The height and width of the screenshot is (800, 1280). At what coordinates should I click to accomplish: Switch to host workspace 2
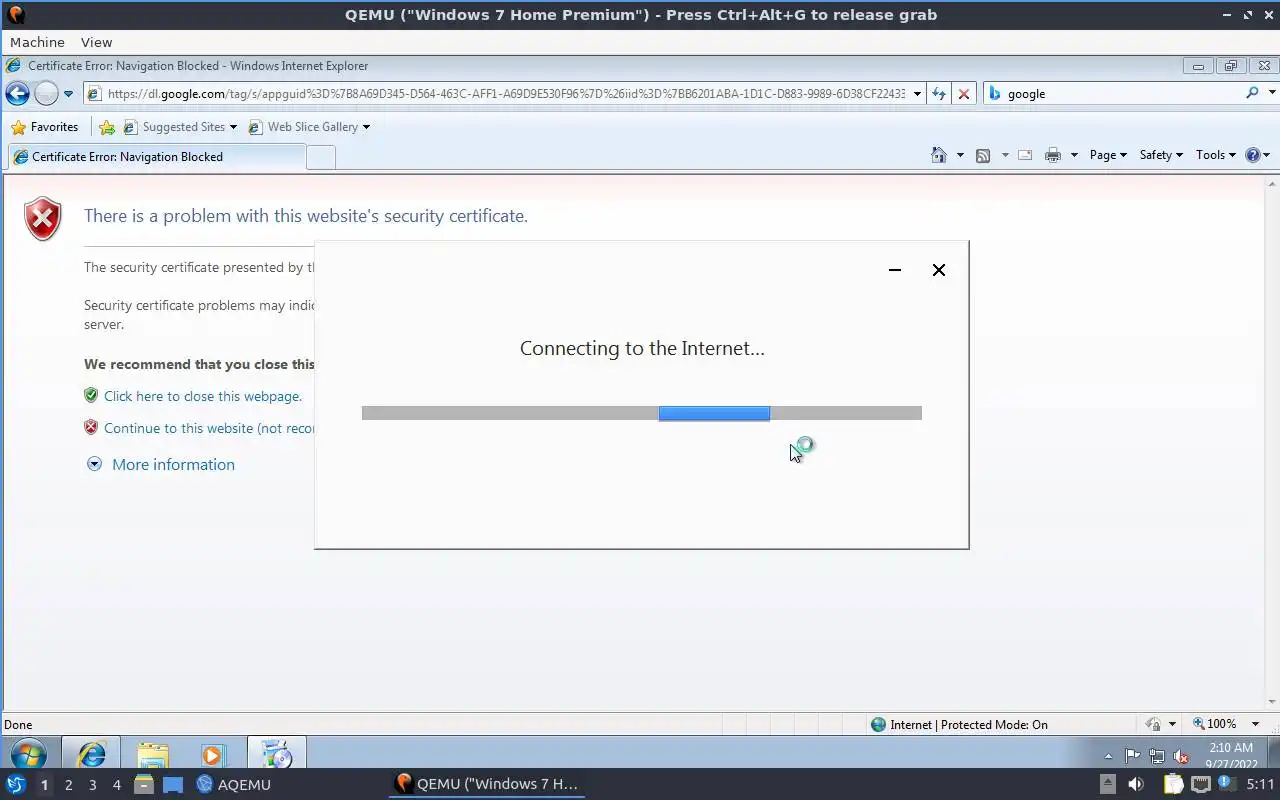[68, 785]
